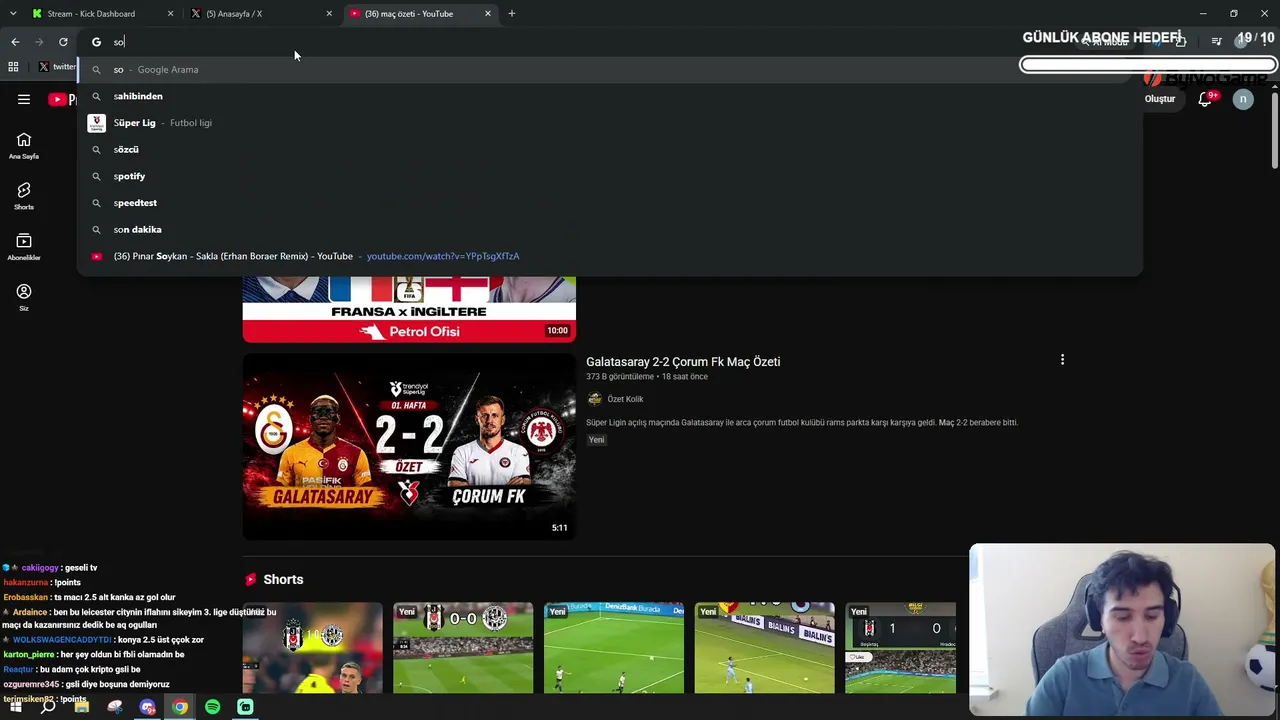Close the maç özeti YouTube tab
Image resolution: width=1280 pixels, height=720 pixels.
488,14
